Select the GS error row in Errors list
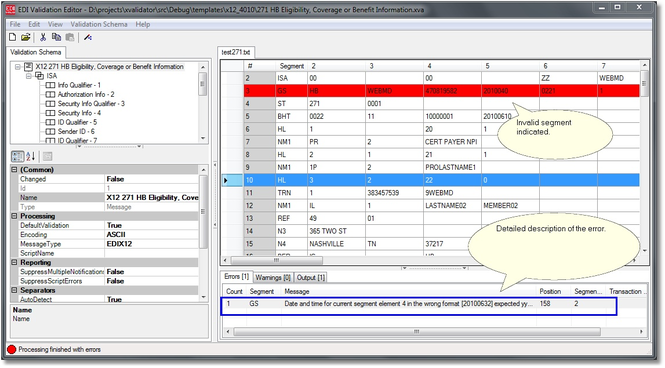Image resolution: width=665 pixels, height=368 pixels. point(419,304)
